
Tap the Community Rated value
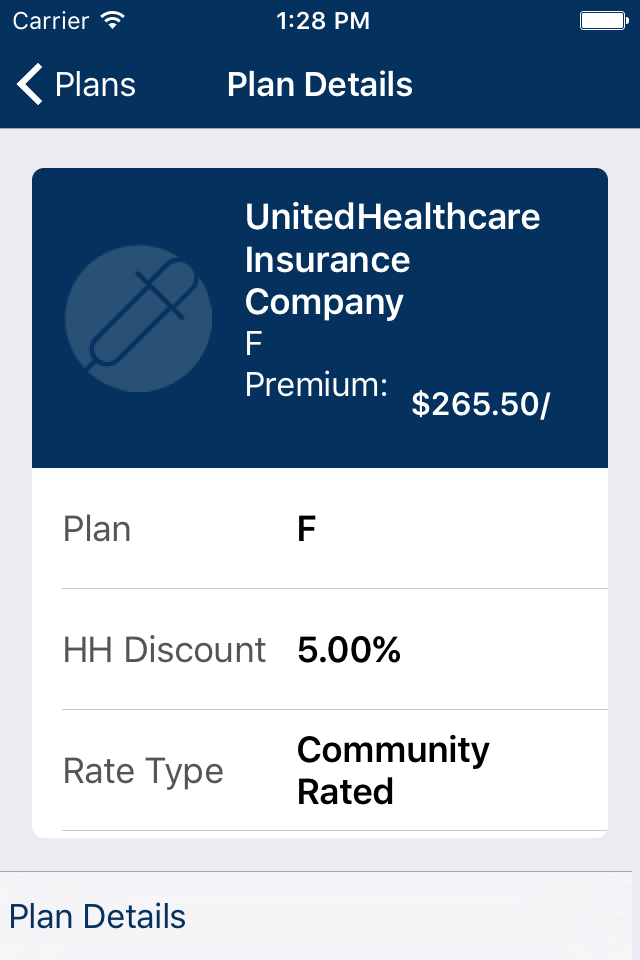pos(393,770)
